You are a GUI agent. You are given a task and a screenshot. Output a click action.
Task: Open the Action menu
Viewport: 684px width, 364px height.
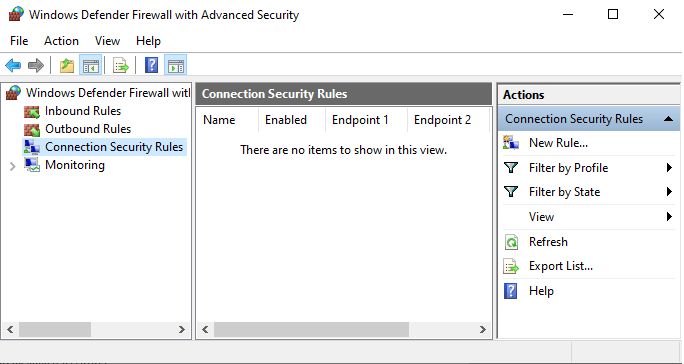pos(62,41)
